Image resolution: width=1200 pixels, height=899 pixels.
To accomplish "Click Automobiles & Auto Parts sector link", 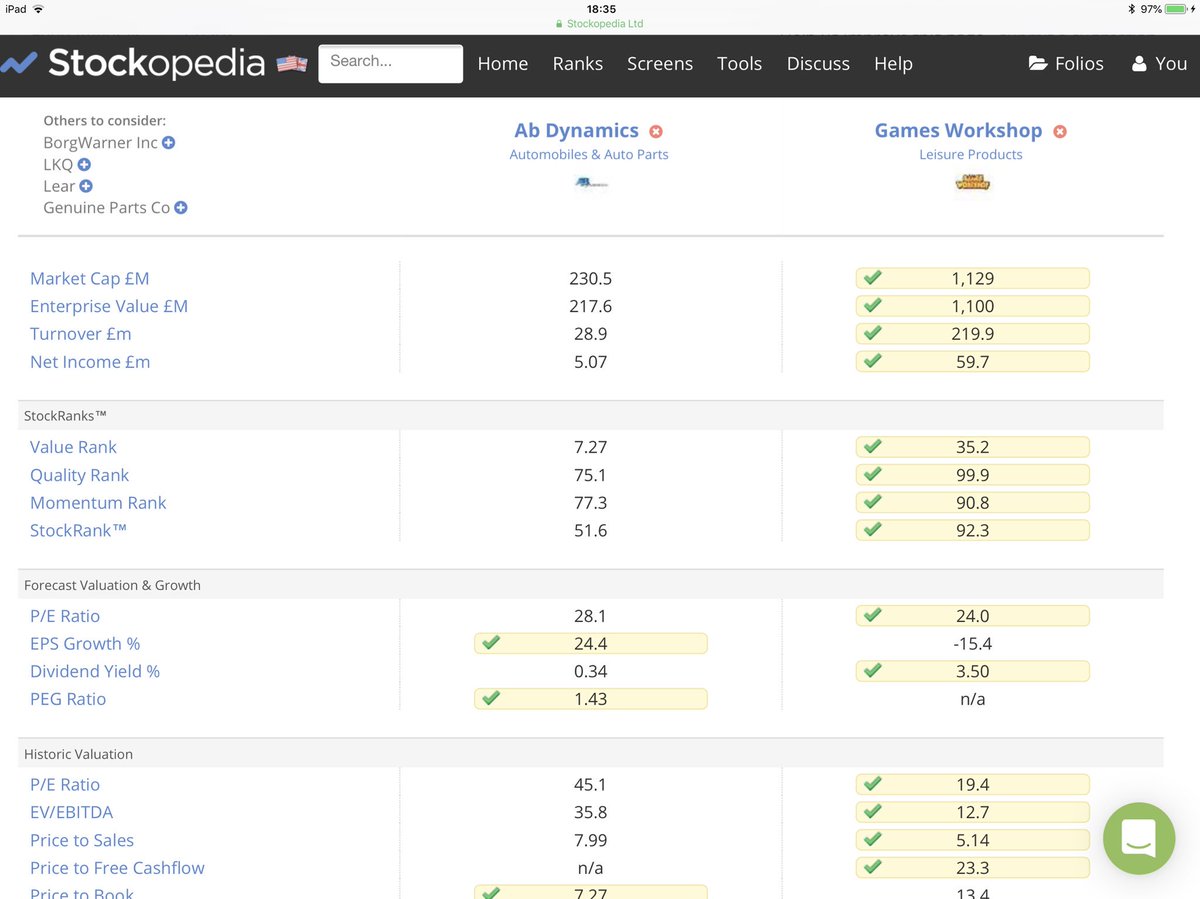I will click(x=589, y=154).
